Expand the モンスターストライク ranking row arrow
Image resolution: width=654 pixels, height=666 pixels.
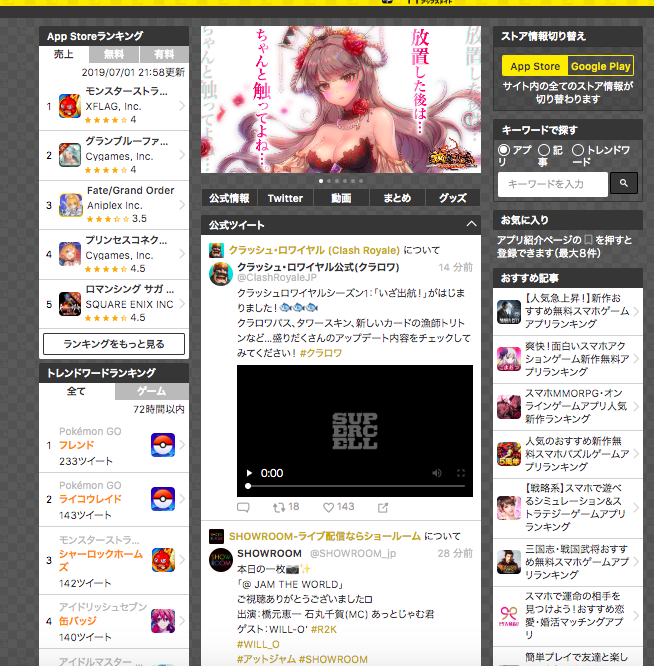pos(182,107)
